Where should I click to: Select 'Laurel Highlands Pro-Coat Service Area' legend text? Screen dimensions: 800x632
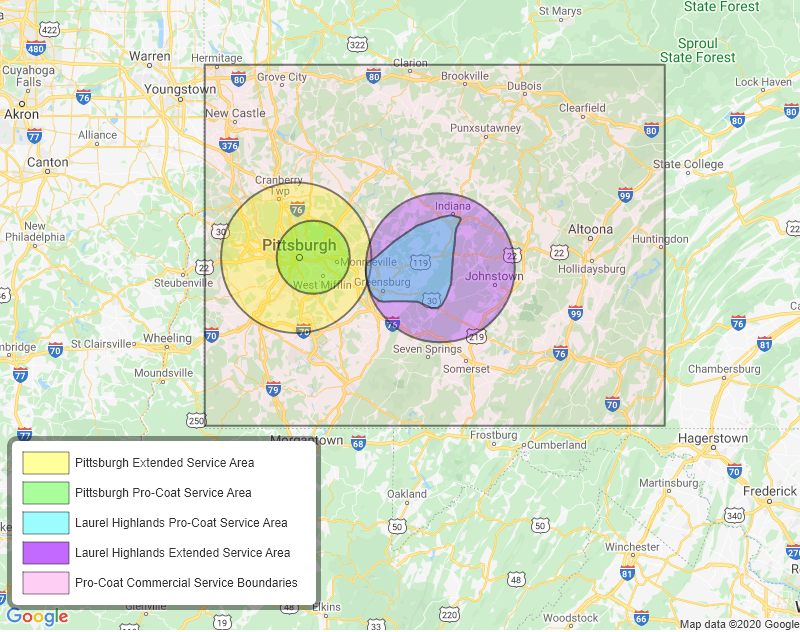tap(181, 523)
